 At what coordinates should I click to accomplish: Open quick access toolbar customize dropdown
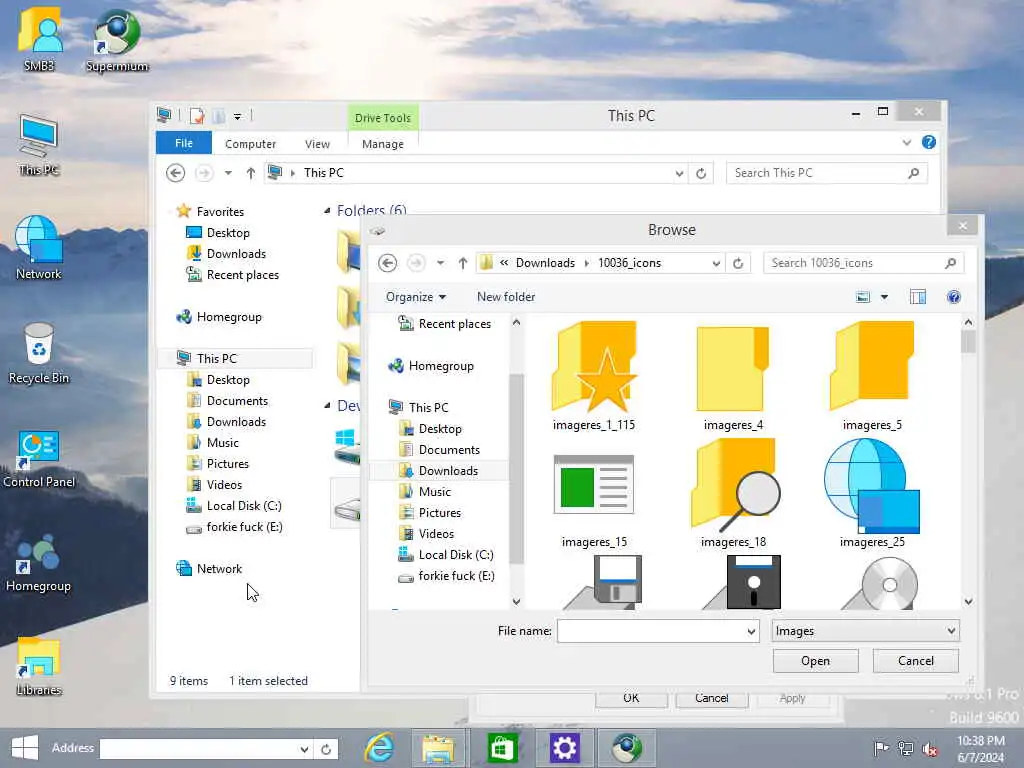238,116
